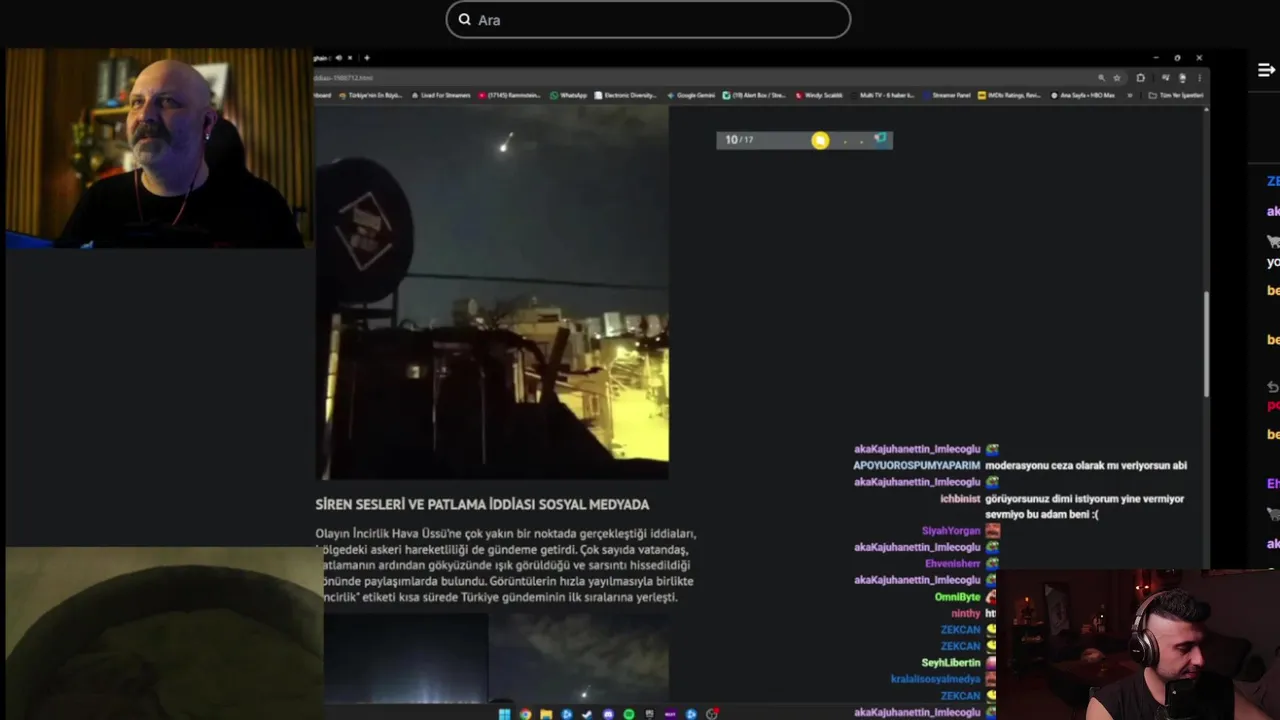Open Chrome from the taskbar
Screen dimensions: 1280x720
[526, 713]
